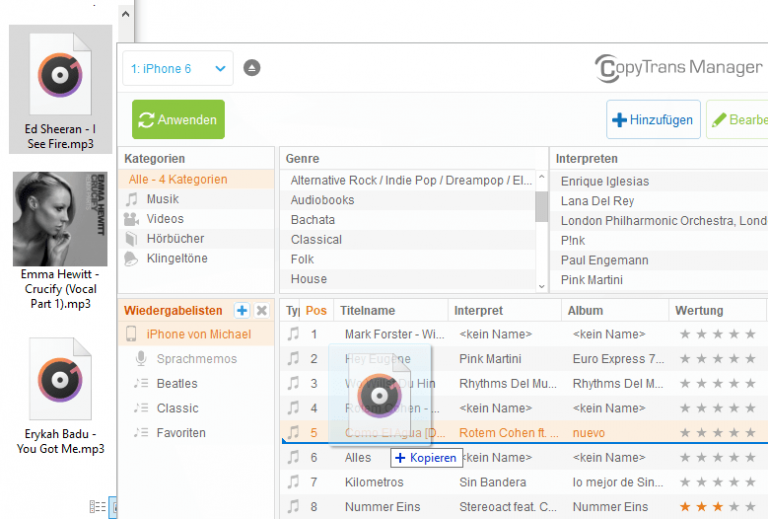Add a new playlist with plus icon
The height and width of the screenshot is (519, 768).
(242, 311)
